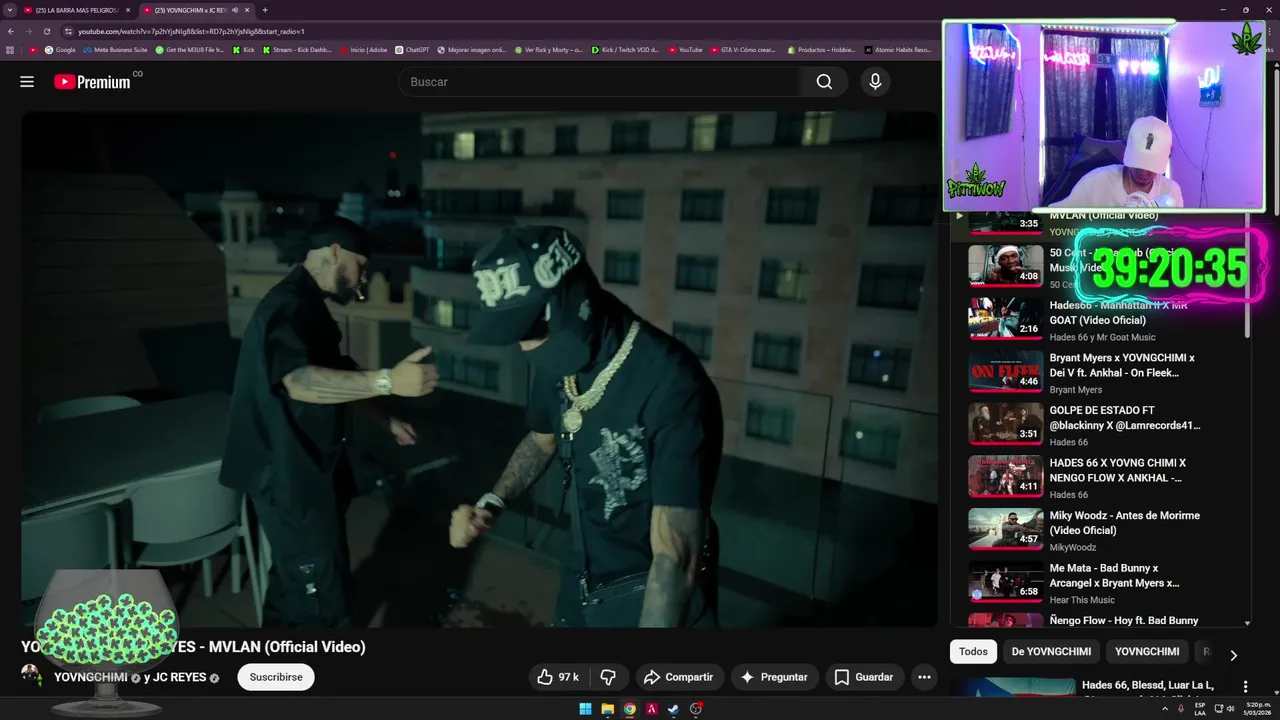Play Me Mata - Bad Bunny thumbnail
The width and height of the screenshot is (1280, 720).
point(1005,582)
